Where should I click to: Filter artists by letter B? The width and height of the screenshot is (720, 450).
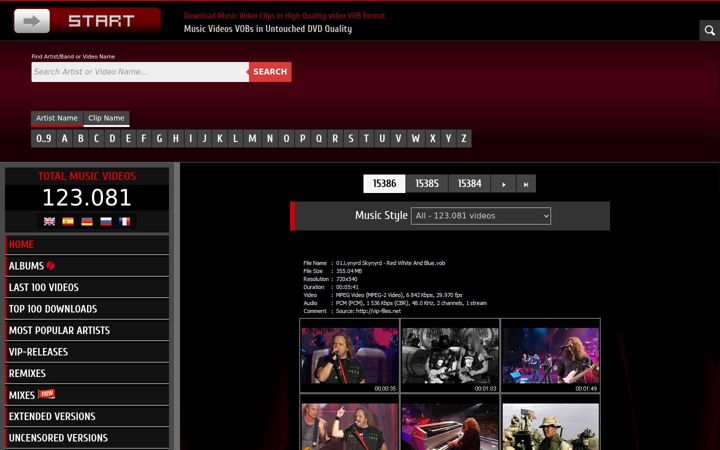81,139
